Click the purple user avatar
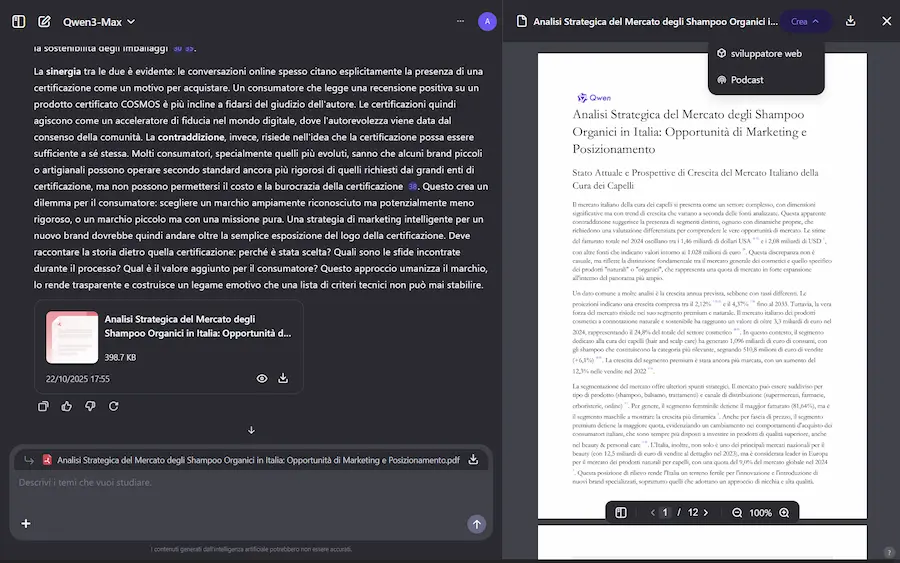The width and height of the screenshot is (900, 563). pyautogui.click(x=487, y=21)
